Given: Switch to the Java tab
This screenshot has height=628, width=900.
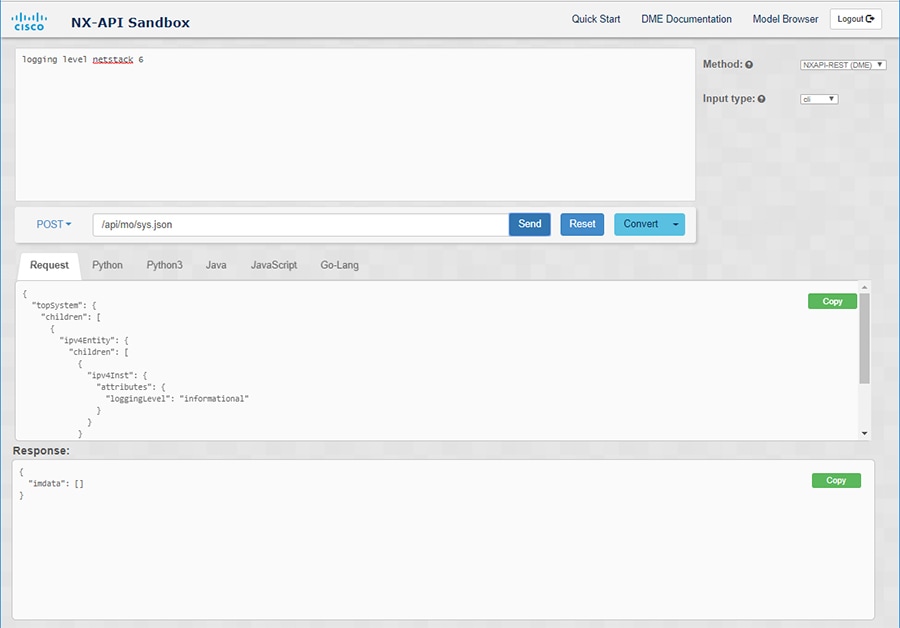Looking at the screenshot, I should (x=216, y=265).
